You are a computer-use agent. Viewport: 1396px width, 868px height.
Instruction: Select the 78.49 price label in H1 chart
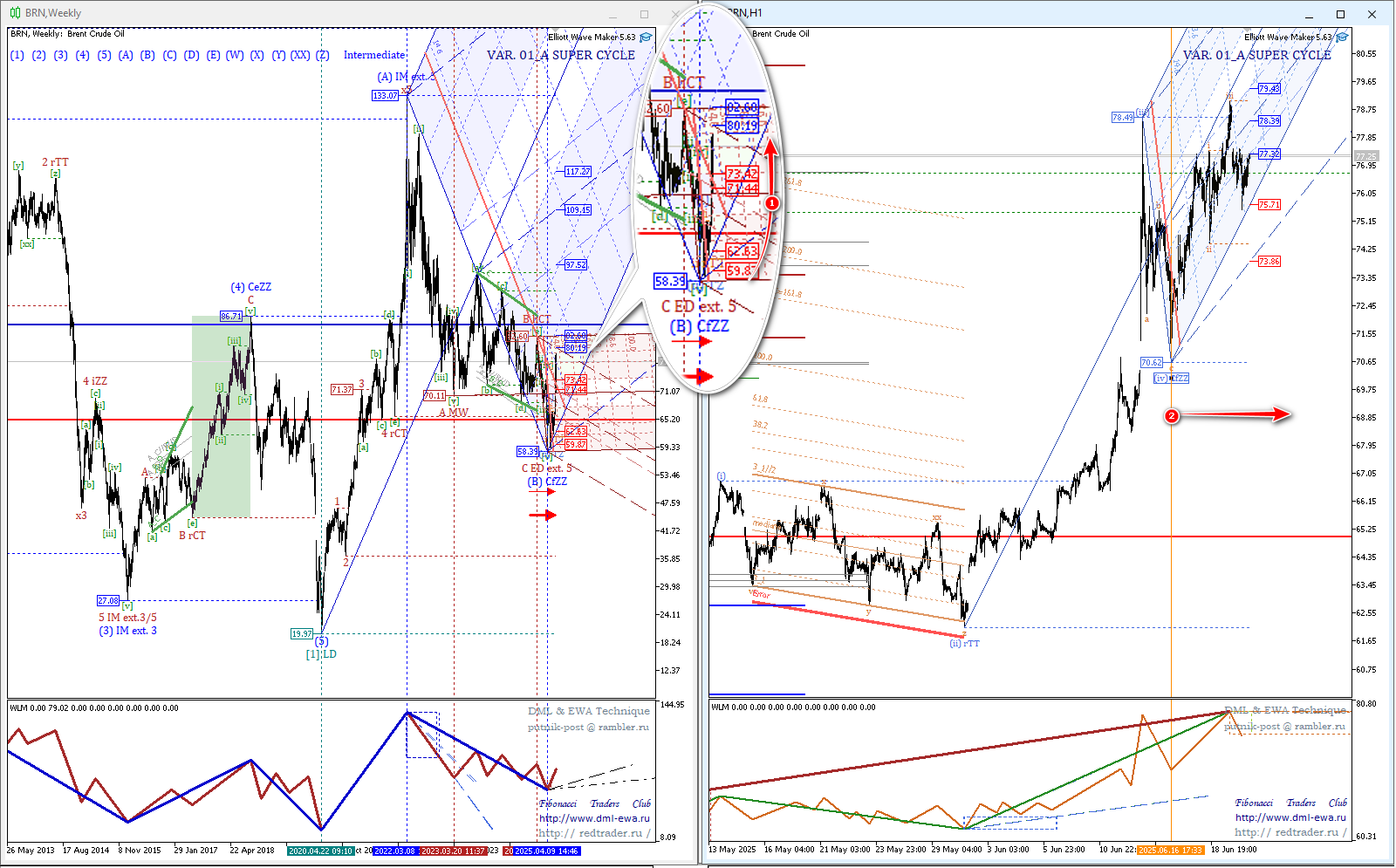[x=1123, y=118]
